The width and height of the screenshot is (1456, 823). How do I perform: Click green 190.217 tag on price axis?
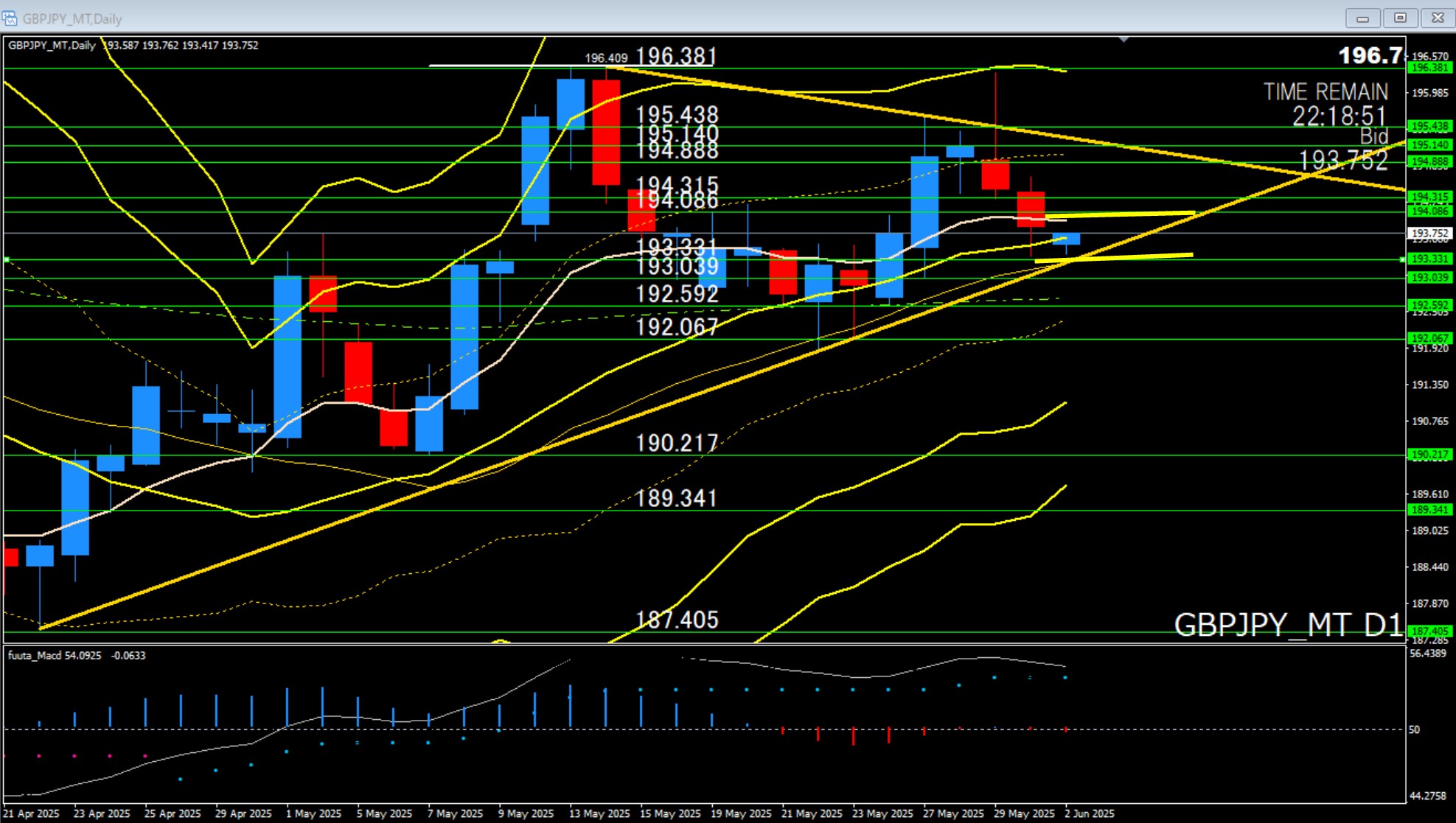click(1429, 455)
